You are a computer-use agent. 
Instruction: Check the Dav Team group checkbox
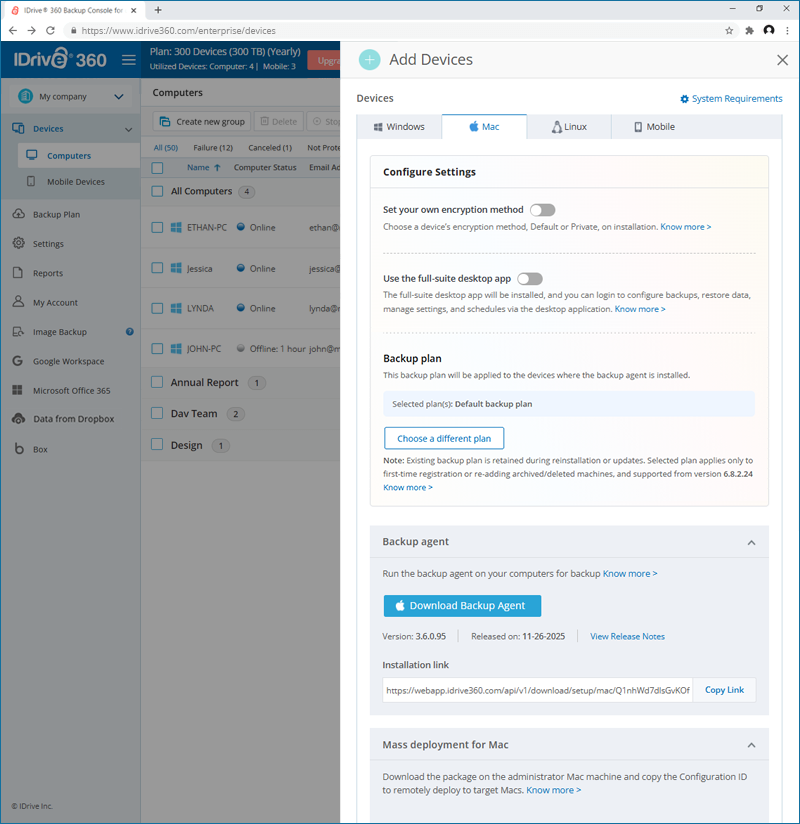157,414
